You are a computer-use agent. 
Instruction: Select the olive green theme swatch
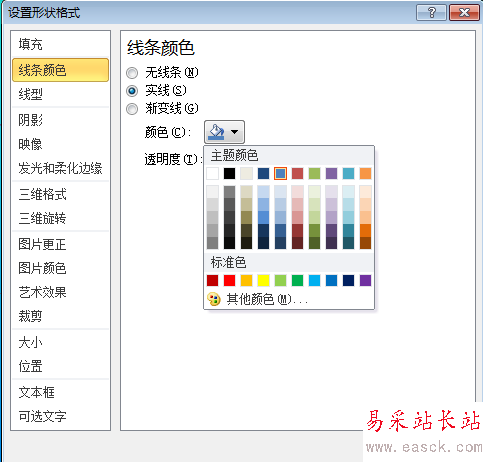314,173
